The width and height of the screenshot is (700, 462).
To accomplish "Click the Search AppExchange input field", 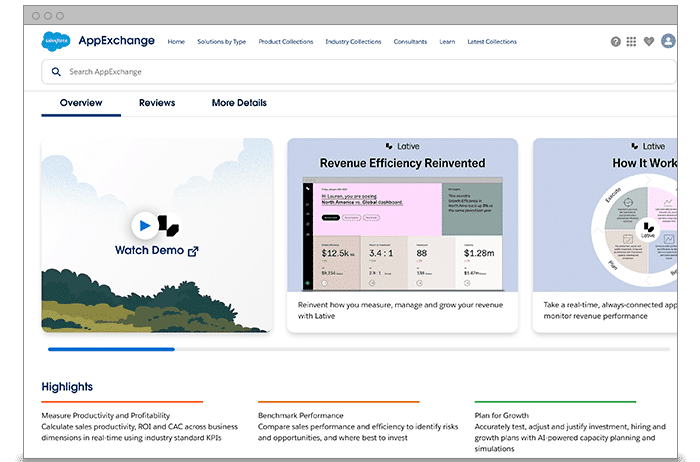I will (350, 72).
